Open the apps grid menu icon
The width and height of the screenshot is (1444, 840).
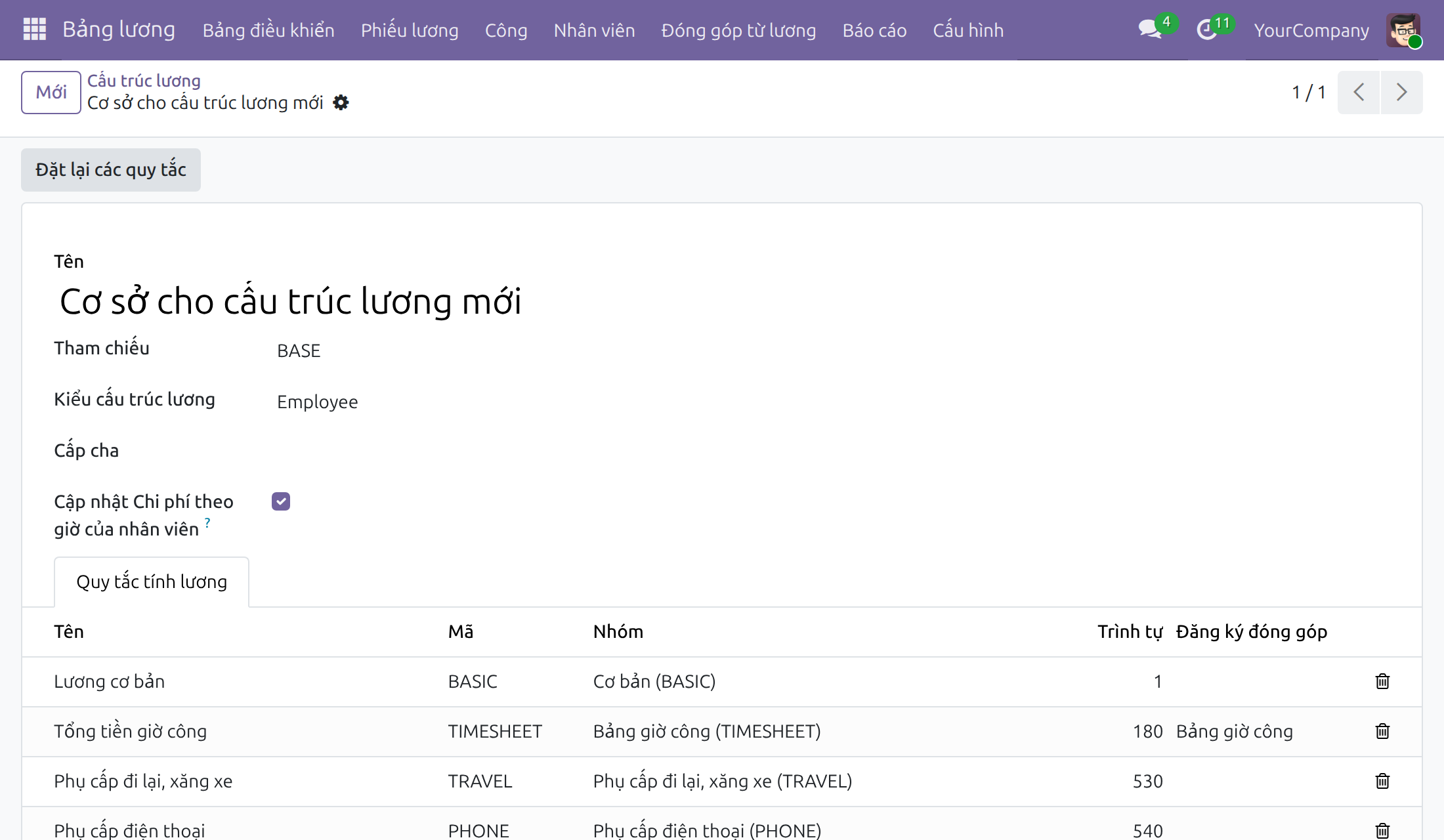(34, 30)
